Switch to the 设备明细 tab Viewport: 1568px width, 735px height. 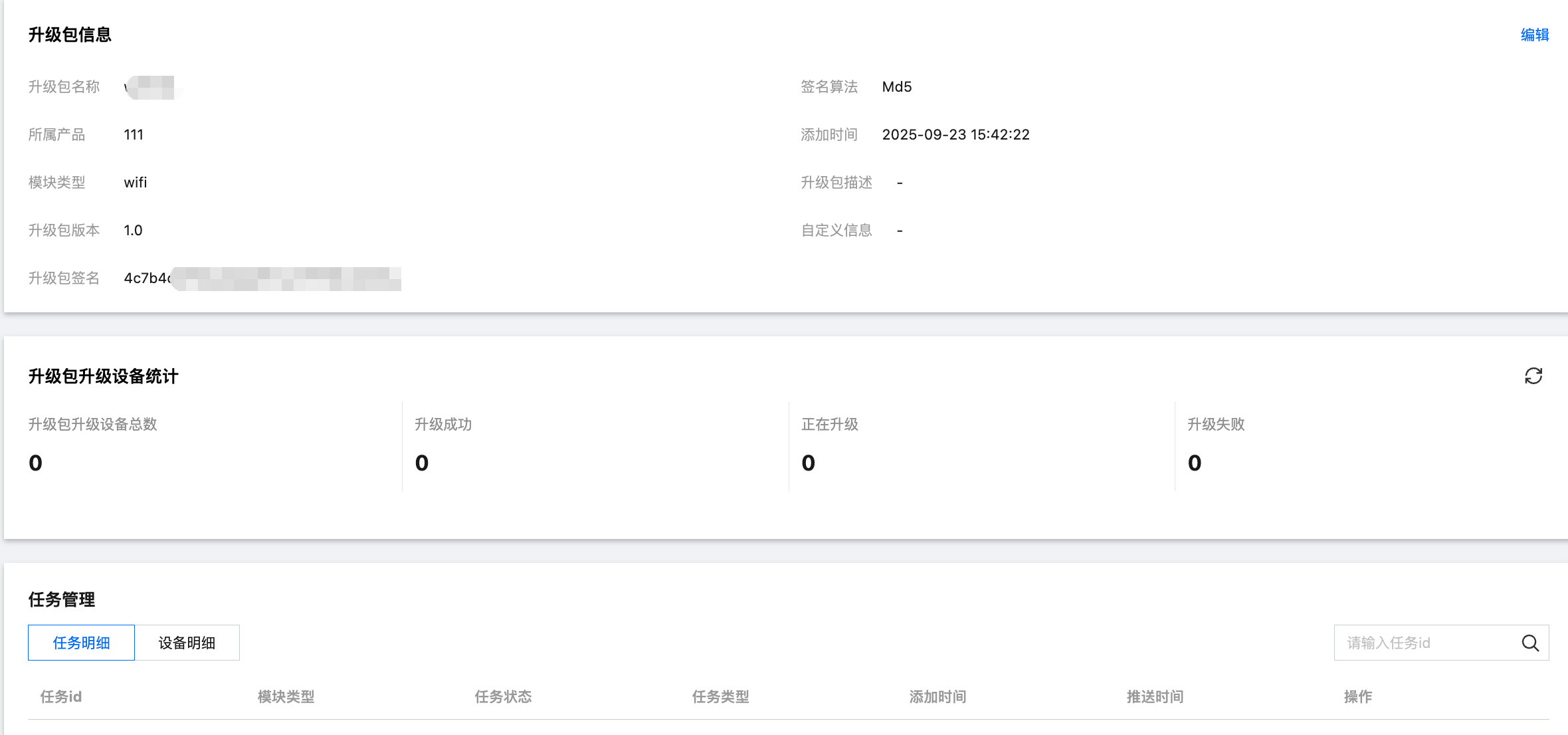(x=187, y=643)
